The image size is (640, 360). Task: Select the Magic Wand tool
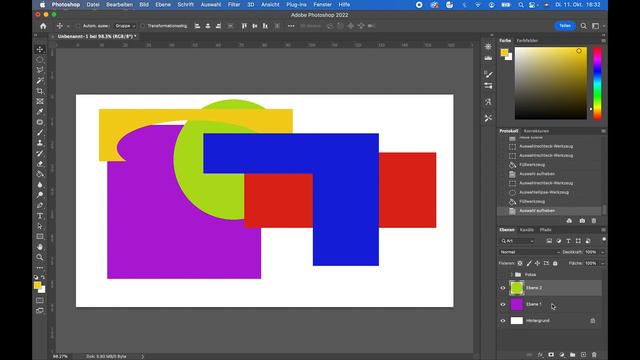(40, 80)
